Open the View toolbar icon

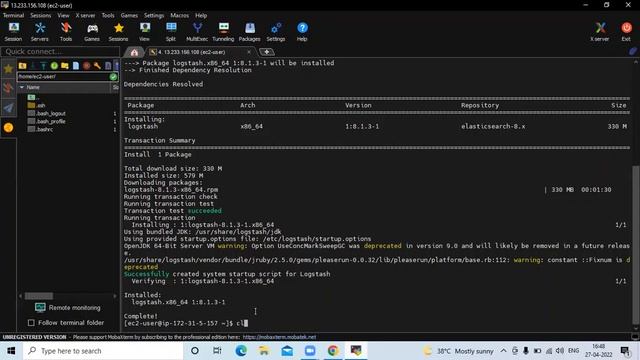pos(144,32)
